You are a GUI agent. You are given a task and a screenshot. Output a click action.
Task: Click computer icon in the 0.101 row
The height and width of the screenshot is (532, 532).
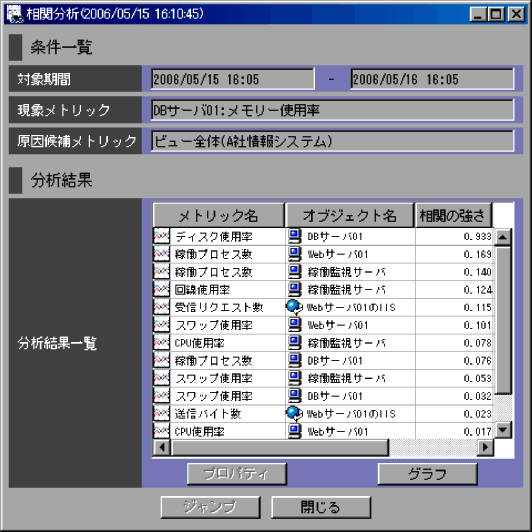[294, 325]
